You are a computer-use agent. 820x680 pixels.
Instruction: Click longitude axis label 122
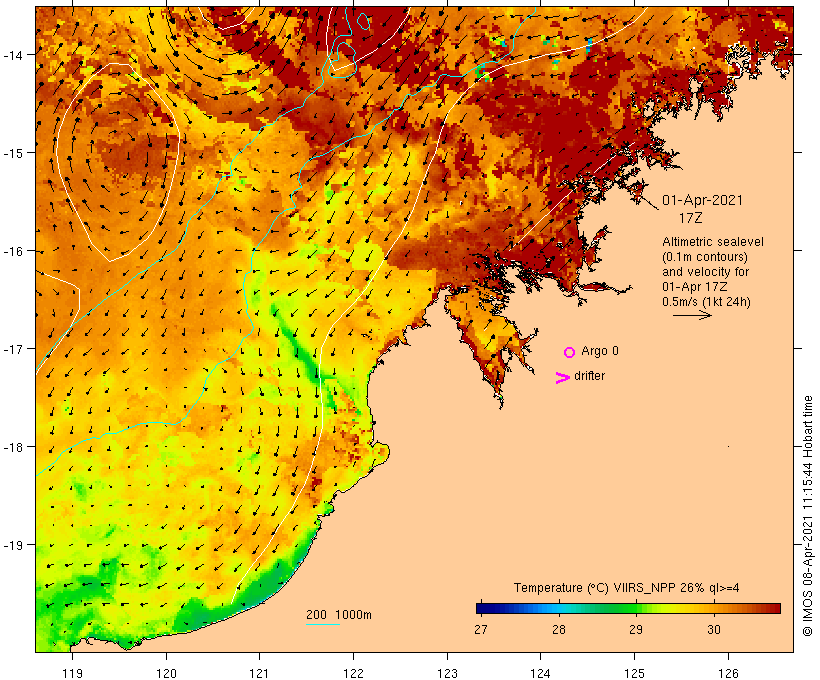tap(353, 673)
